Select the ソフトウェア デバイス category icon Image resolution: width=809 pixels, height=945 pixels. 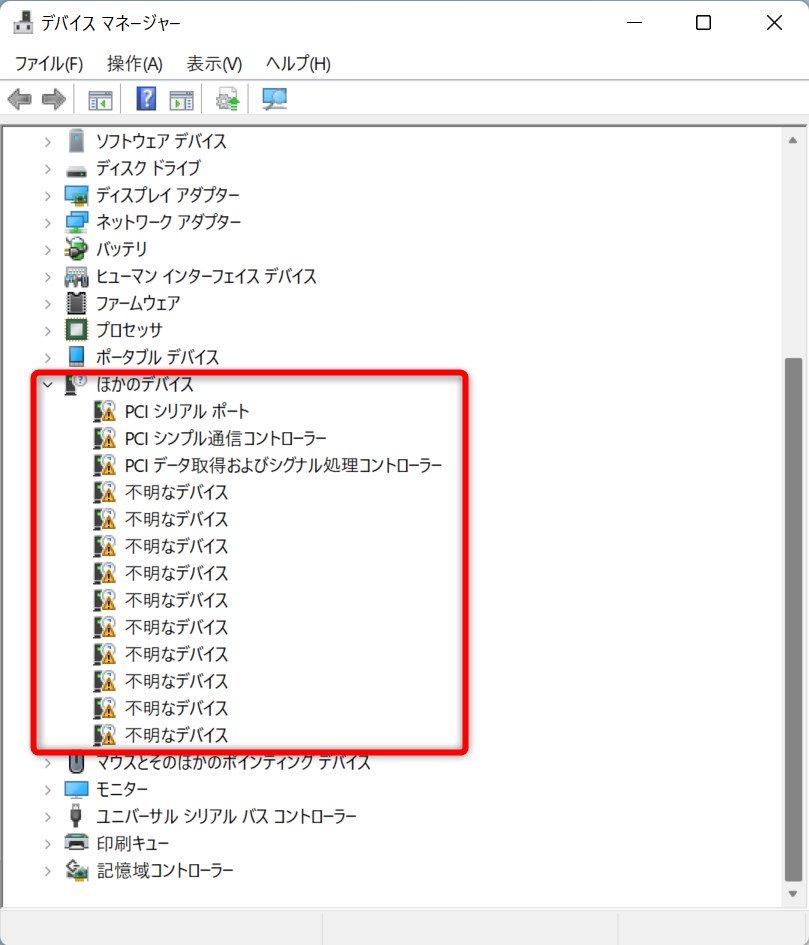point(76,141)
